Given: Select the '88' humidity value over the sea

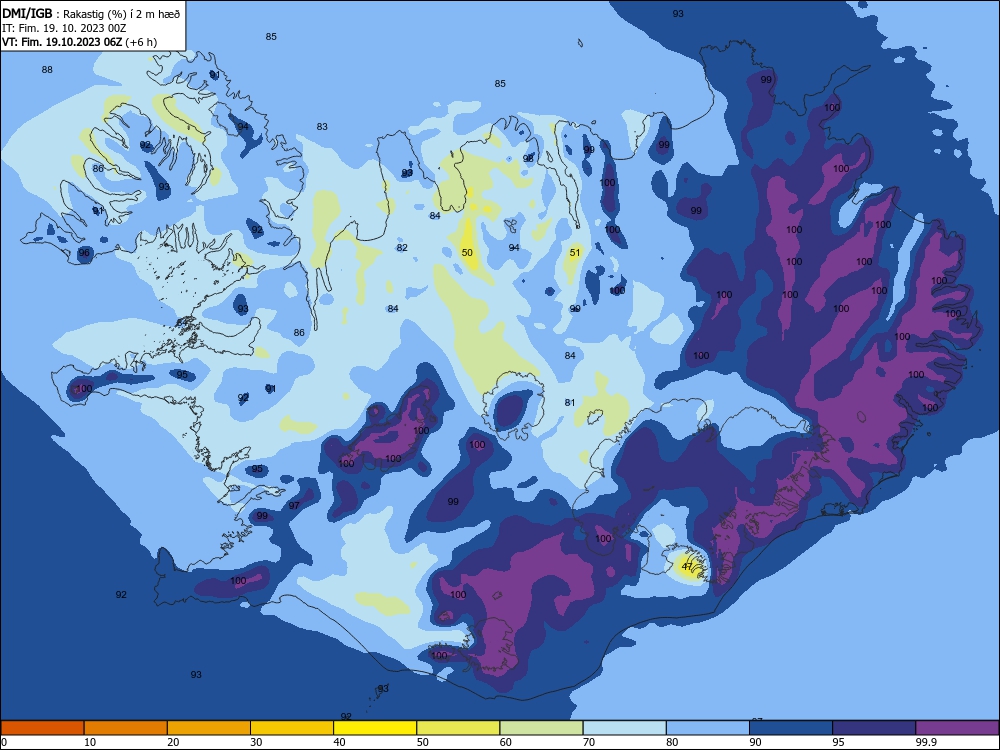Looking at the screenshot, I should coord(47,70).
